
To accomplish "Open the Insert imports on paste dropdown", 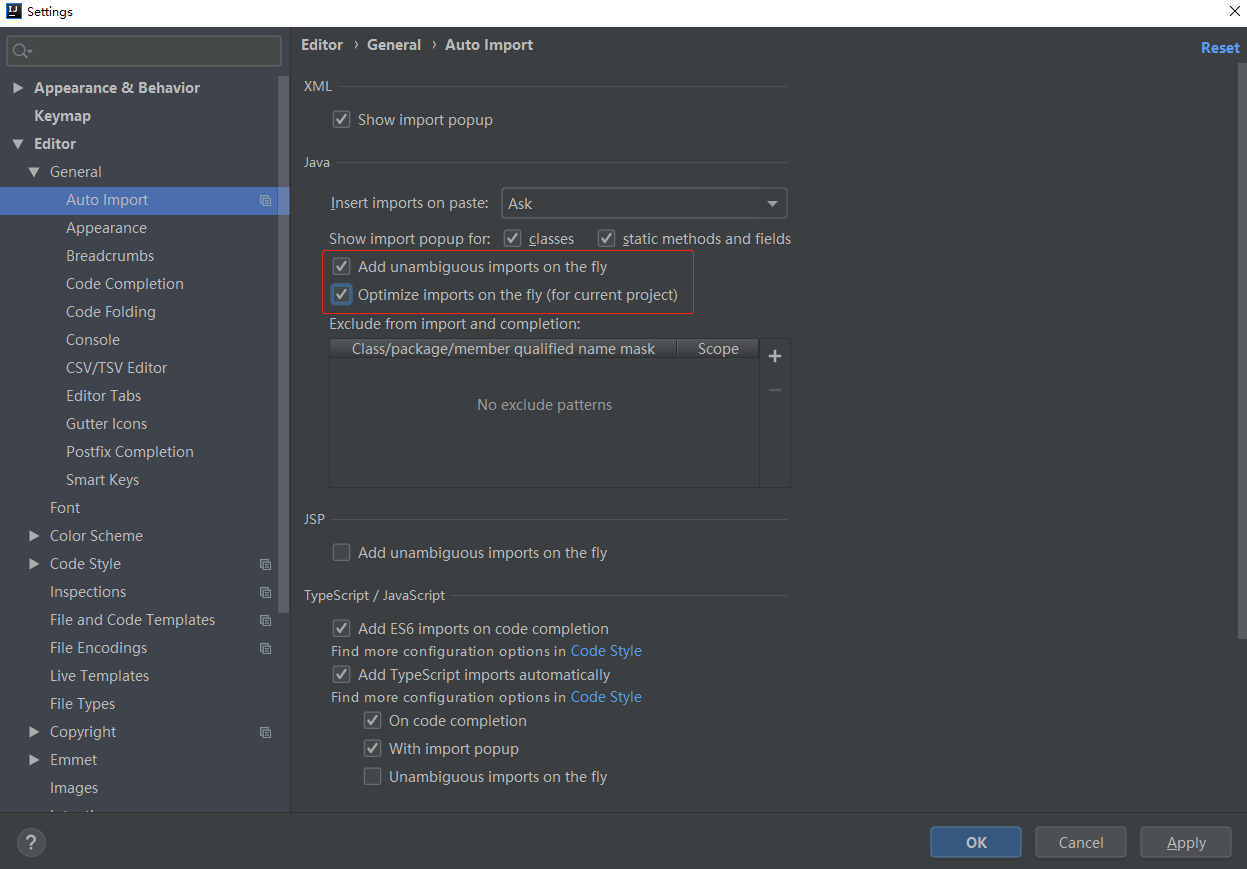I will [x=644, y=203].
